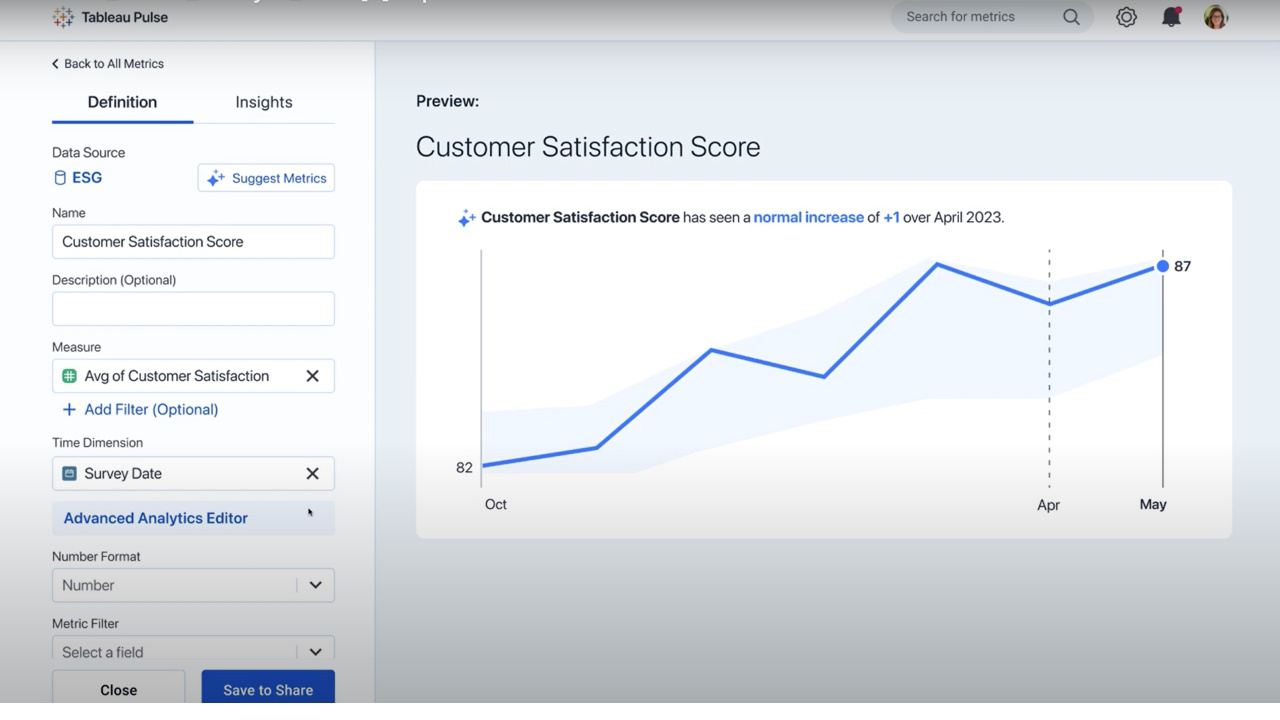
Task: Click the normal increase link in insight
Action: 808,217
